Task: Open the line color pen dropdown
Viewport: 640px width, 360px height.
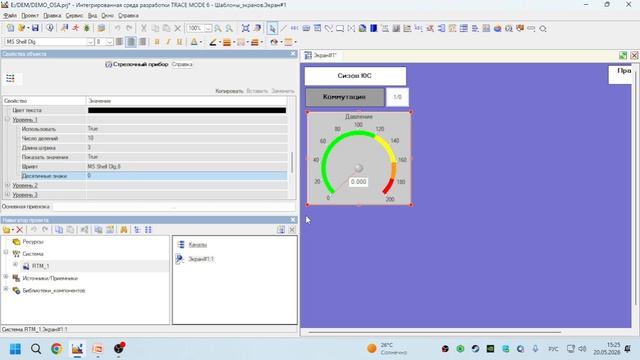Action: pyautogui.click(x=220, y=42)
